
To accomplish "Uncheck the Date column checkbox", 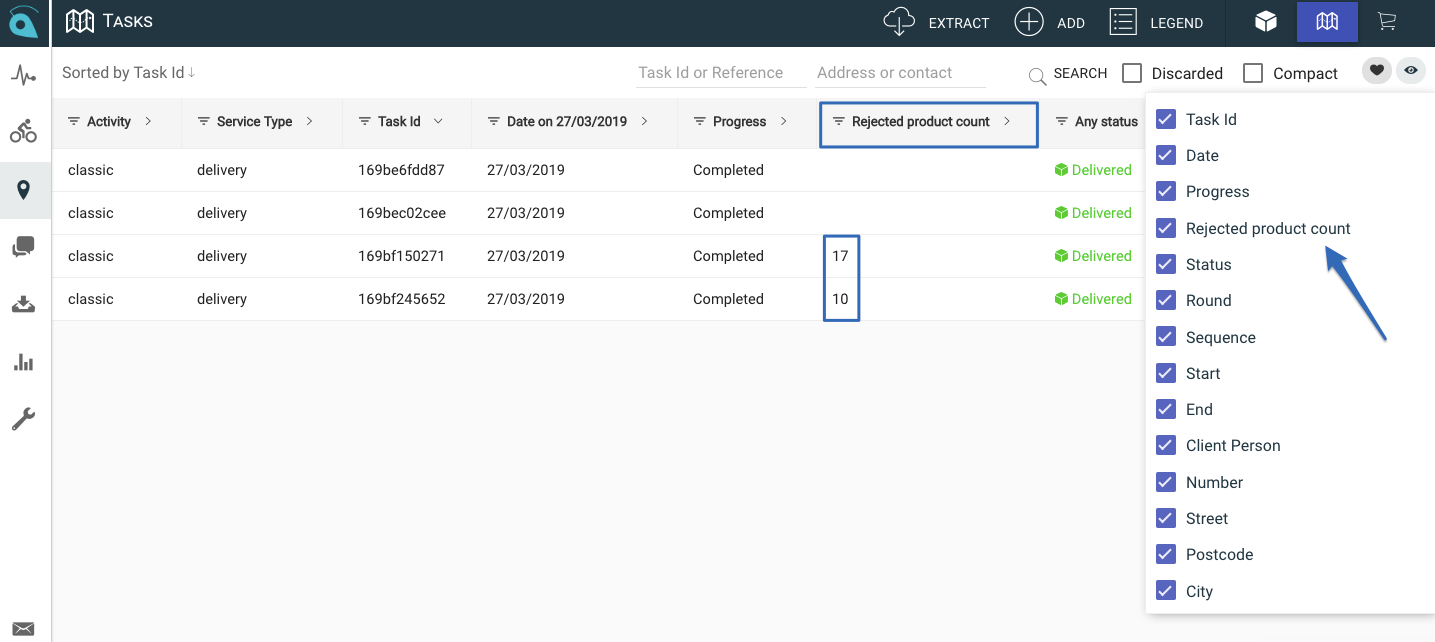I will 1166,155.
